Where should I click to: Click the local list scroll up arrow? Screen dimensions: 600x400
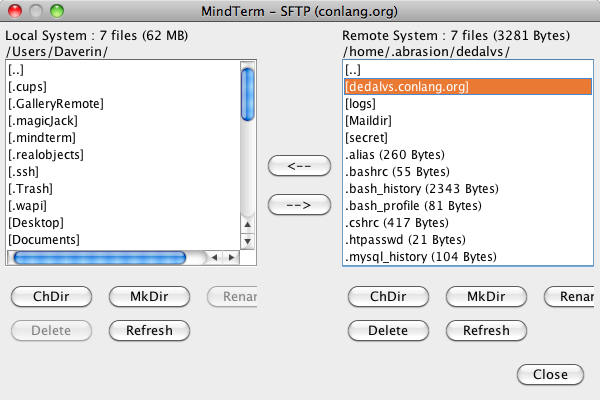click(248, 224)
